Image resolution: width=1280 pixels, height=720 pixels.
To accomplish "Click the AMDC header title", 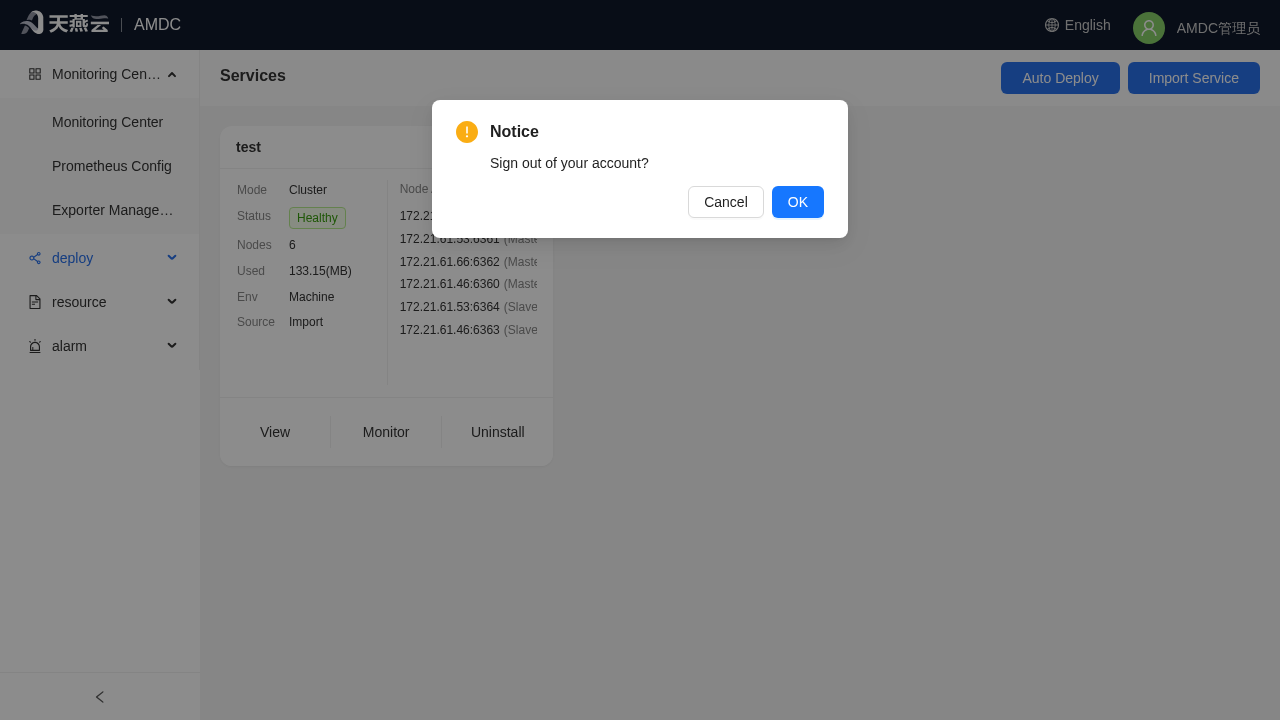I will [x=157, y=25].
